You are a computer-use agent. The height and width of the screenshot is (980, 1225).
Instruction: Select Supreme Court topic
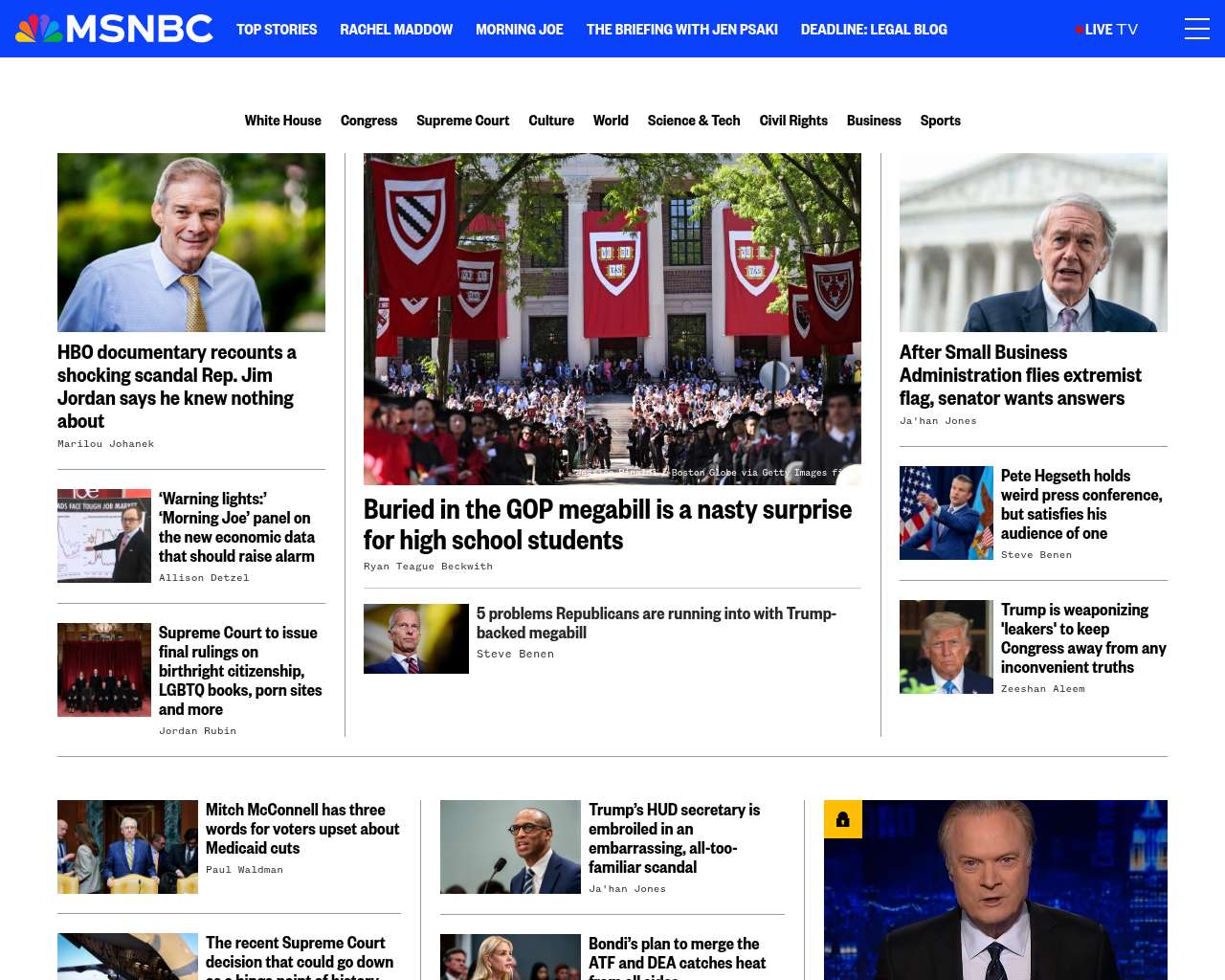coord(462,121)
